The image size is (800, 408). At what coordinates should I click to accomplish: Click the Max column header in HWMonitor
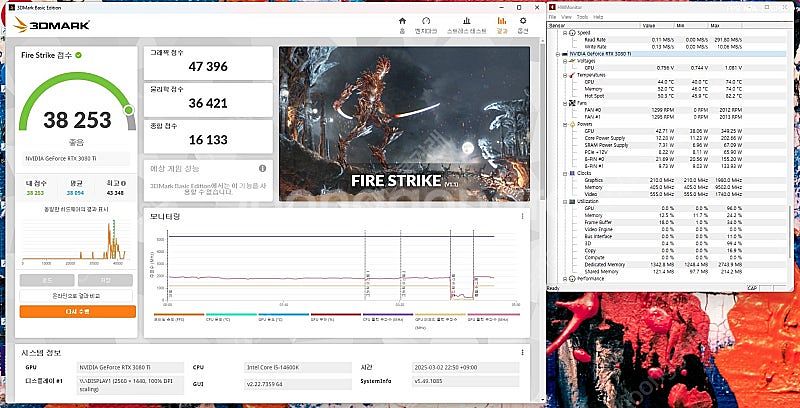click(724, 25)
